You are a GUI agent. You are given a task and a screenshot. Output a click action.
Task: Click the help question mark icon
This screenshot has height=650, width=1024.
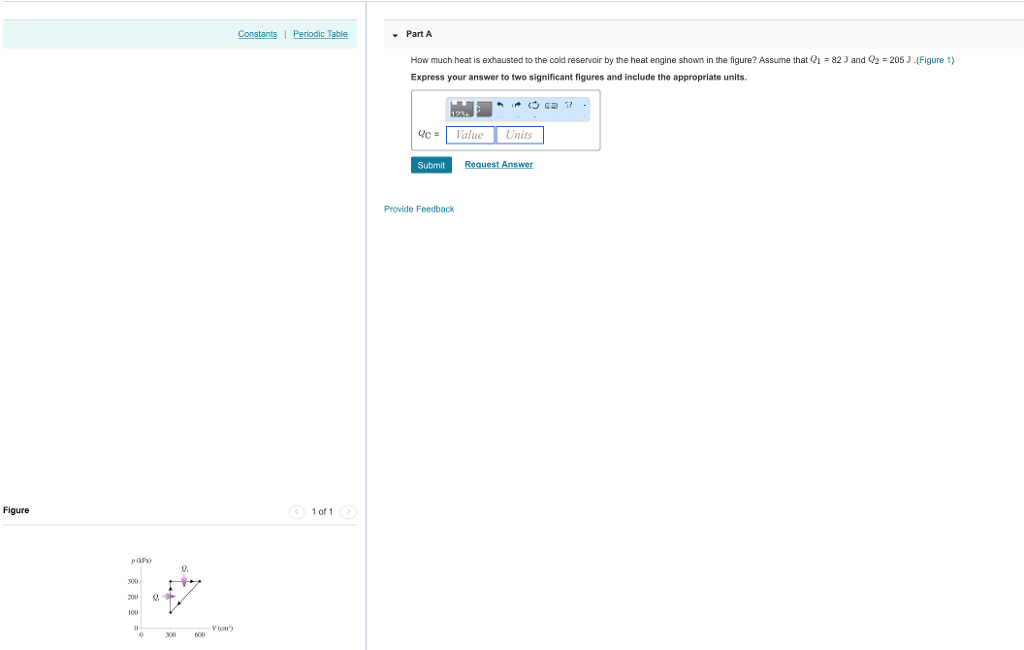(x=570, y=106)
